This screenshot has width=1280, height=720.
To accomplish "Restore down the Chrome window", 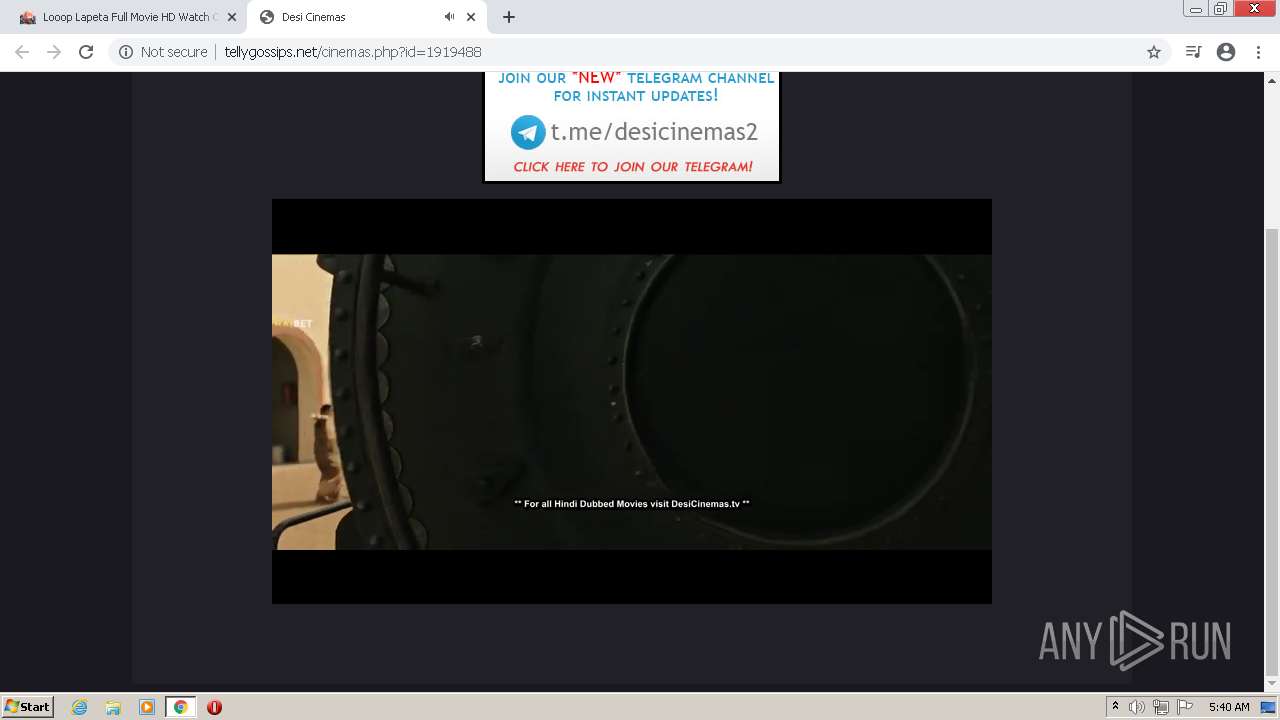I will click(x=1221, y=9).
